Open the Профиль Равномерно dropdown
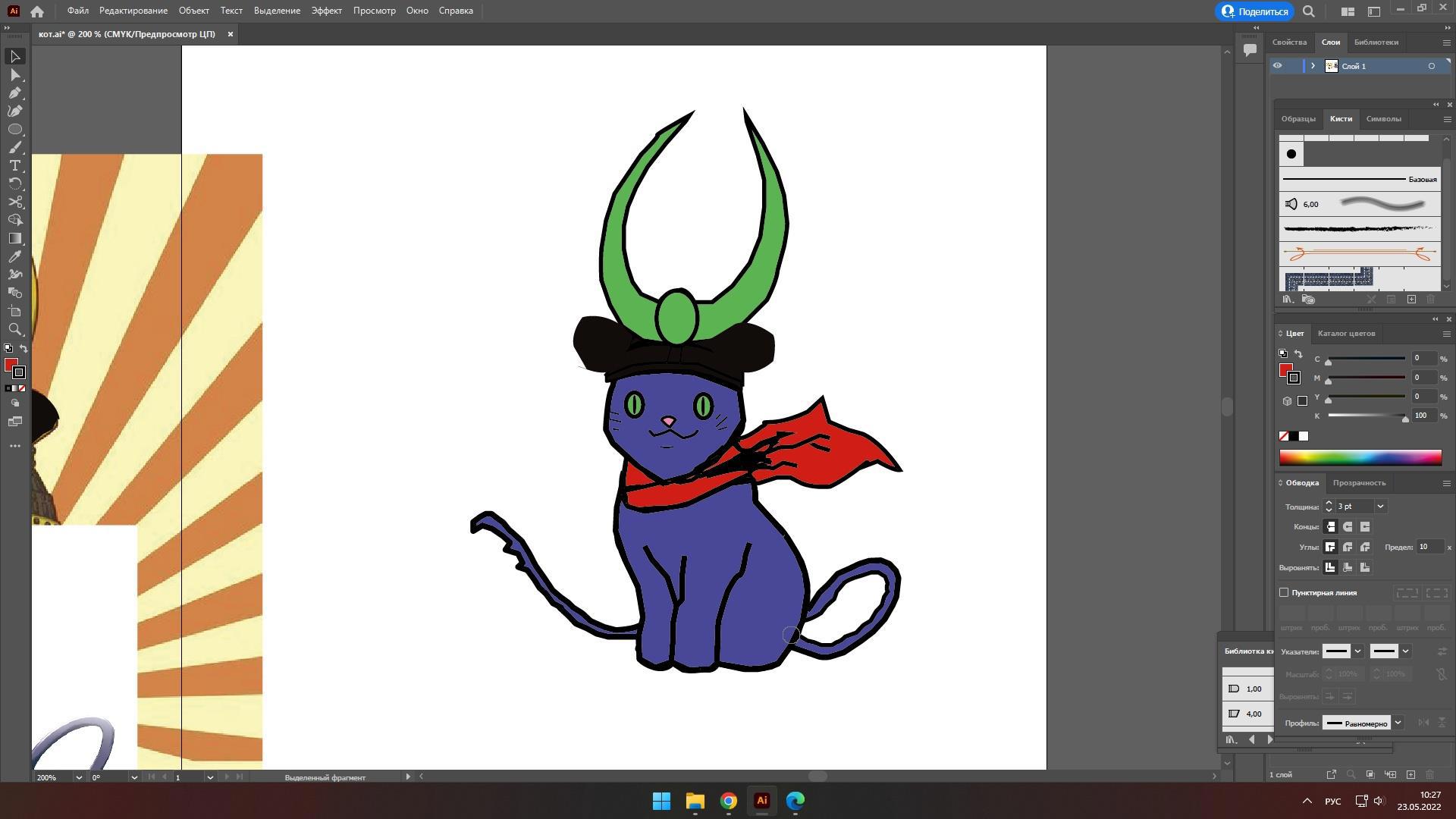This screenshot has height=819, width=1456. [x=1398, y=723]
